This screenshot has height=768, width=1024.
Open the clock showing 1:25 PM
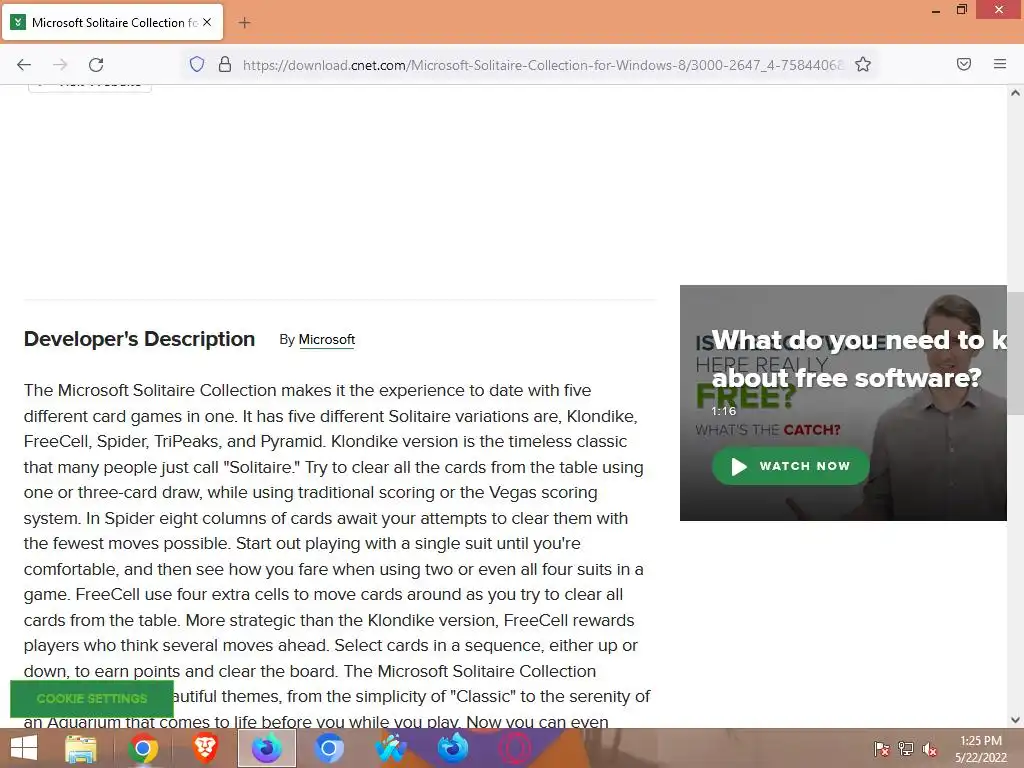981,749
